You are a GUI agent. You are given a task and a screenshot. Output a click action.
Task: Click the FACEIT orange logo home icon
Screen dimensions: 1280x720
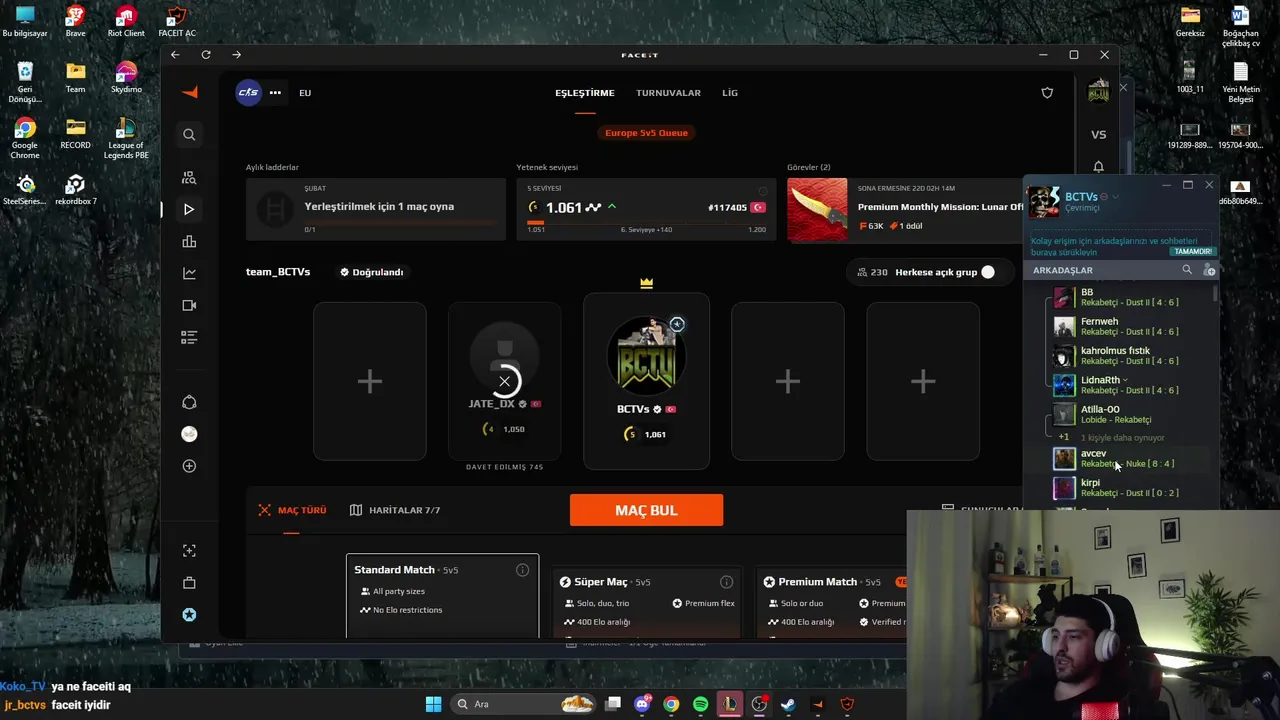[190, 92]
